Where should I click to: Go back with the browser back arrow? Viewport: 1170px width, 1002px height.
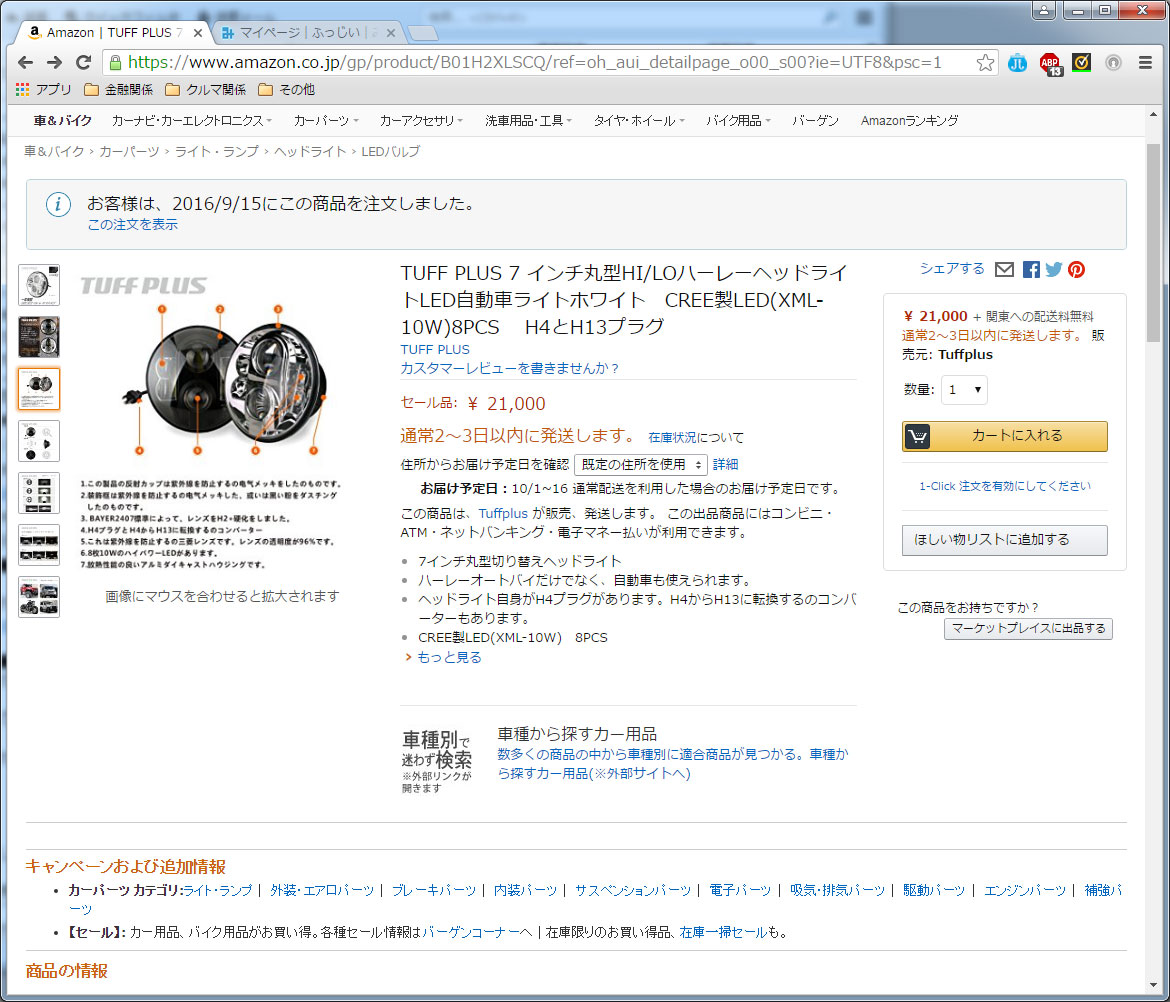[x=25, y=63]
